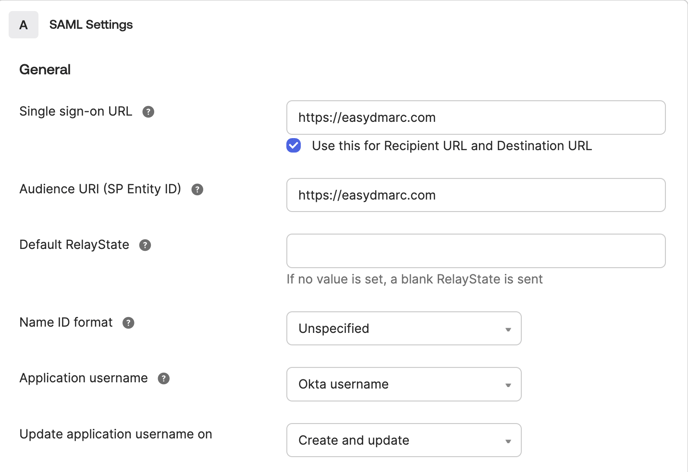Image resolution: width=688 pixels, height=472 pixels.
Task: Click help icon next to Single sign-on URL
Action: point(148,112)
